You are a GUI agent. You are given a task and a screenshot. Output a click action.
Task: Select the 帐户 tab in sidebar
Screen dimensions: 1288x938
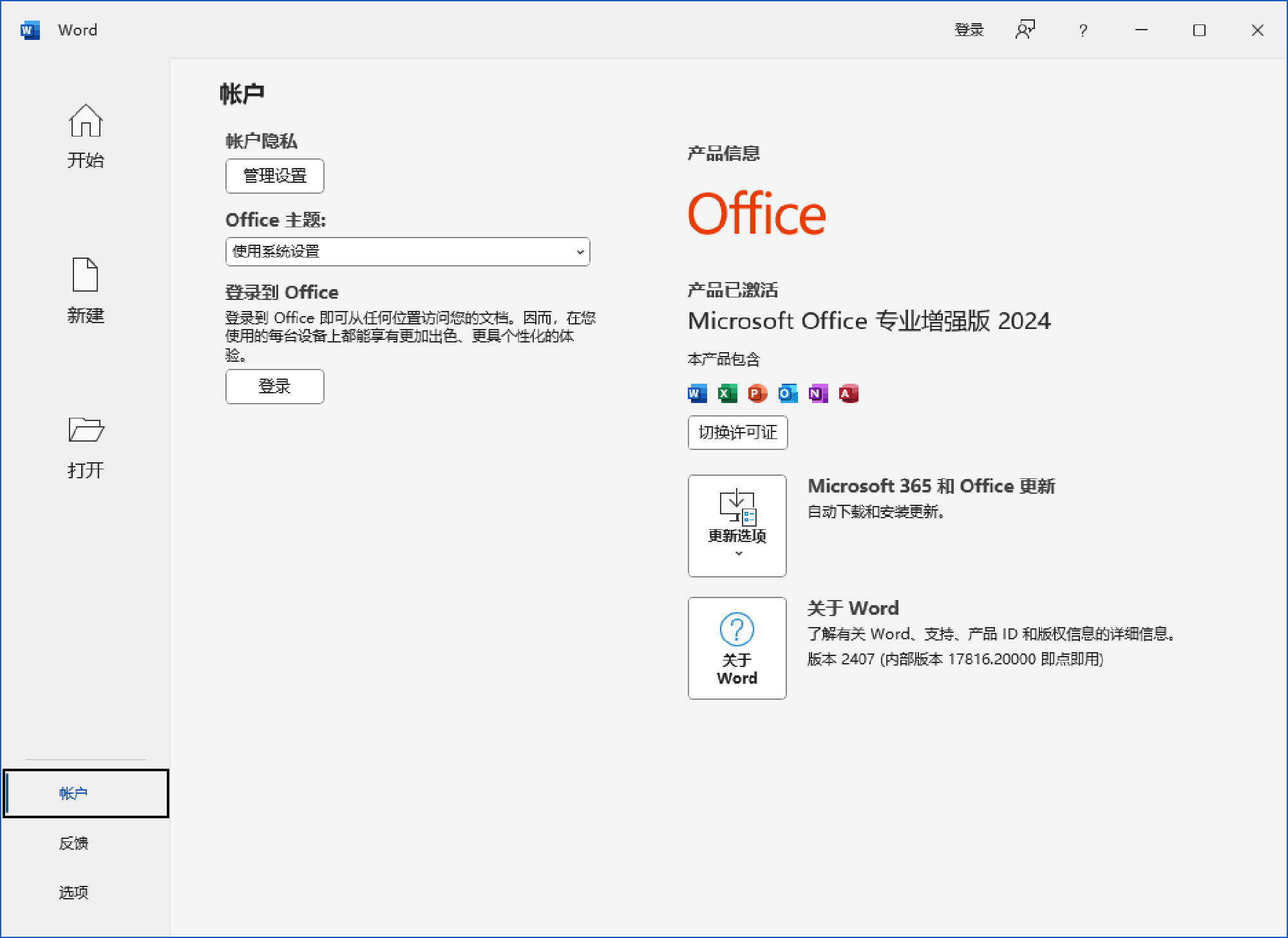pyautogui.click(x=75, y=793)
